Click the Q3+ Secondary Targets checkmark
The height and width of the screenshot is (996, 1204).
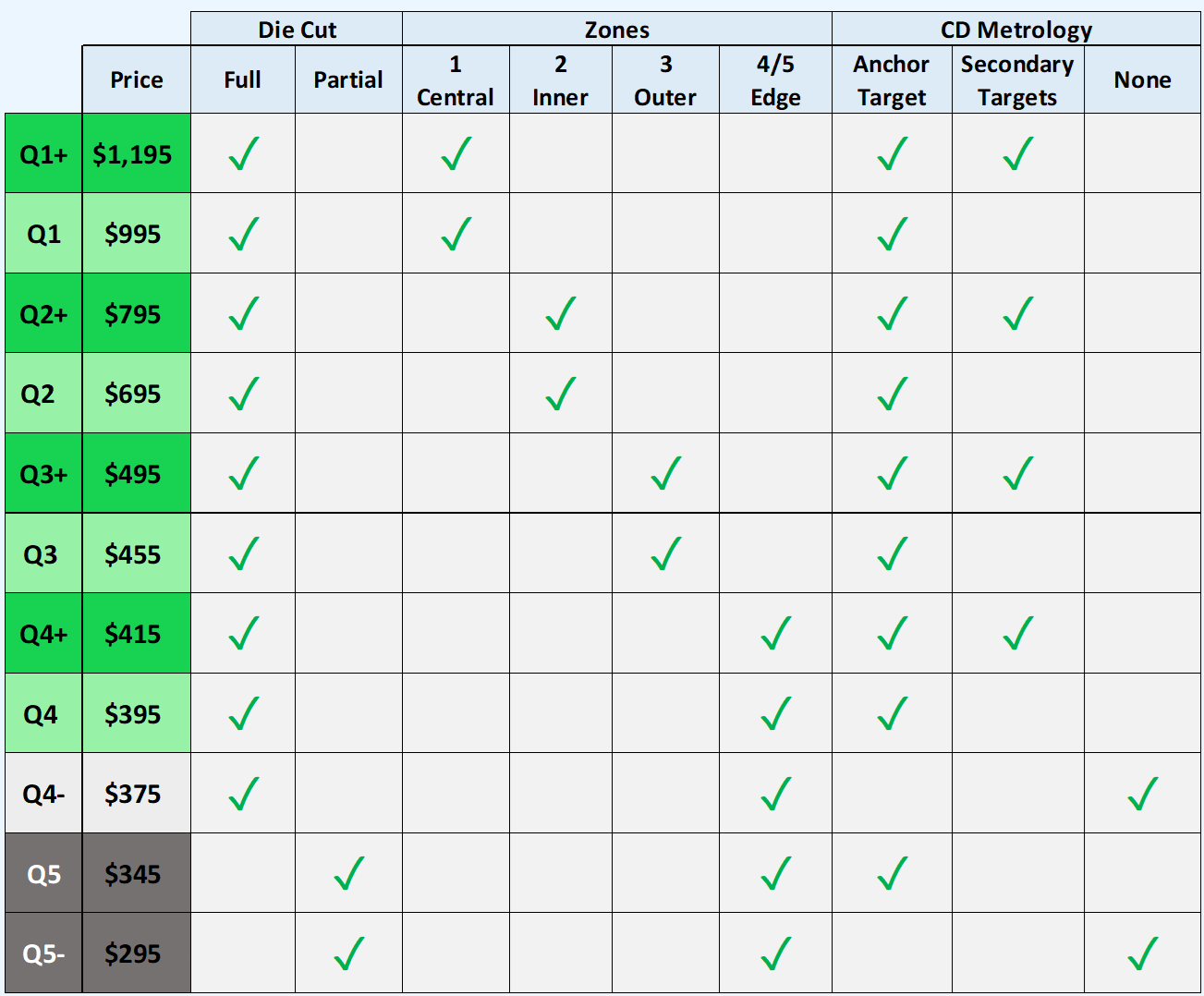1017,474
